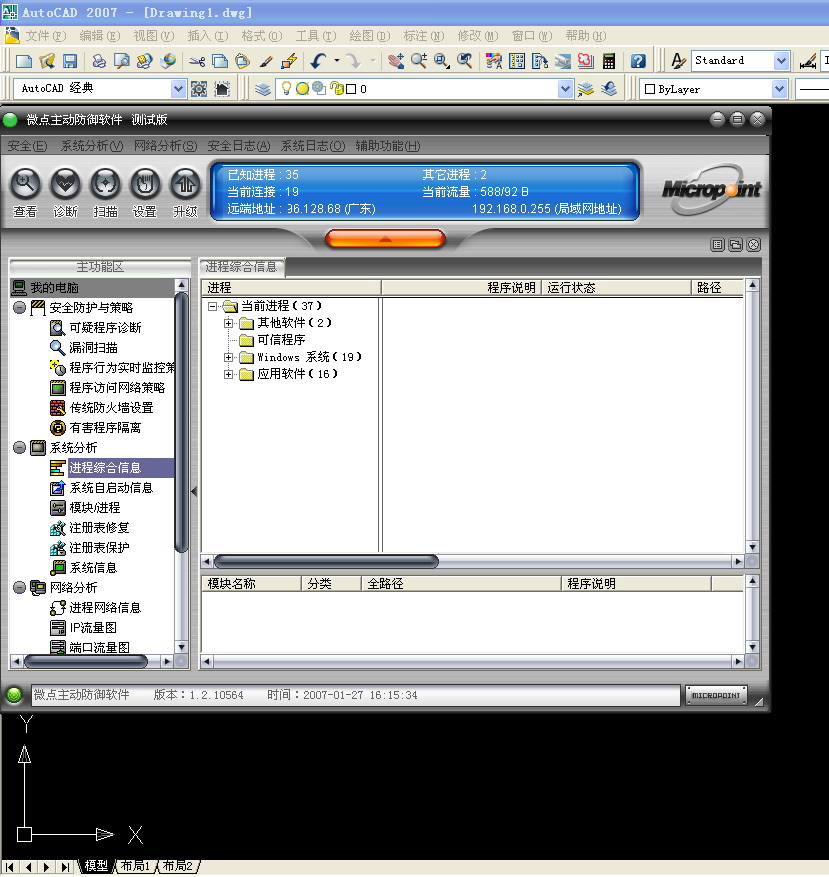Click the AutoCAD Undo arrow
829x877 pixels.
tap(318, 60)
